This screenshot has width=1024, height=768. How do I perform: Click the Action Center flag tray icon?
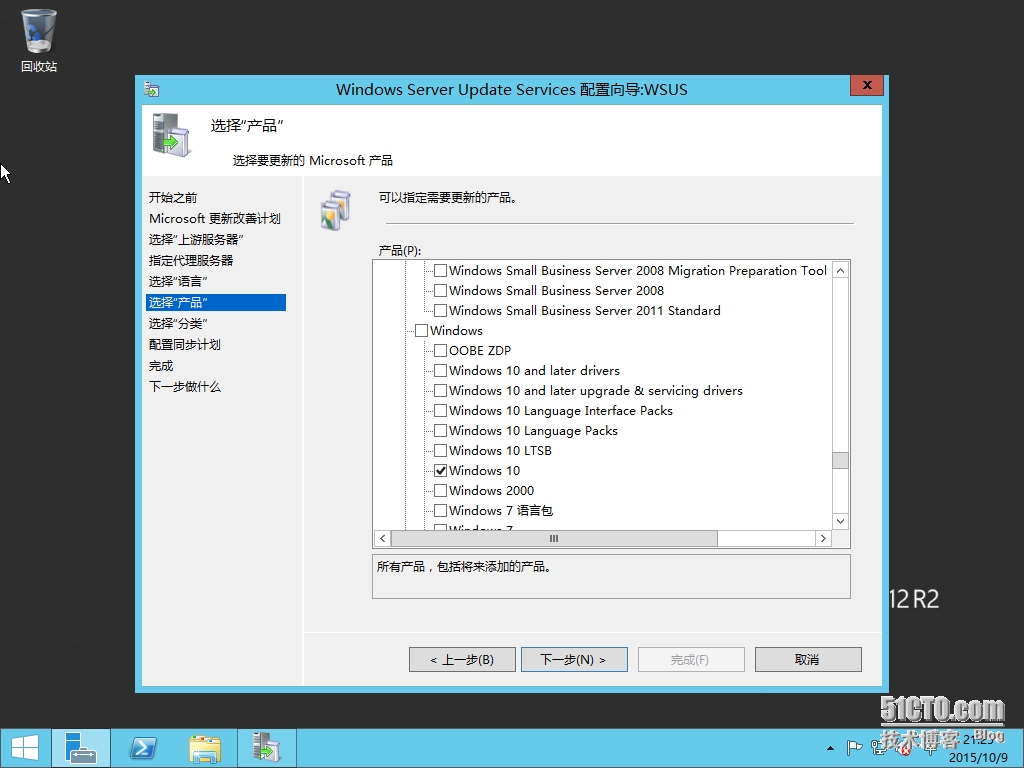point(854,748)
